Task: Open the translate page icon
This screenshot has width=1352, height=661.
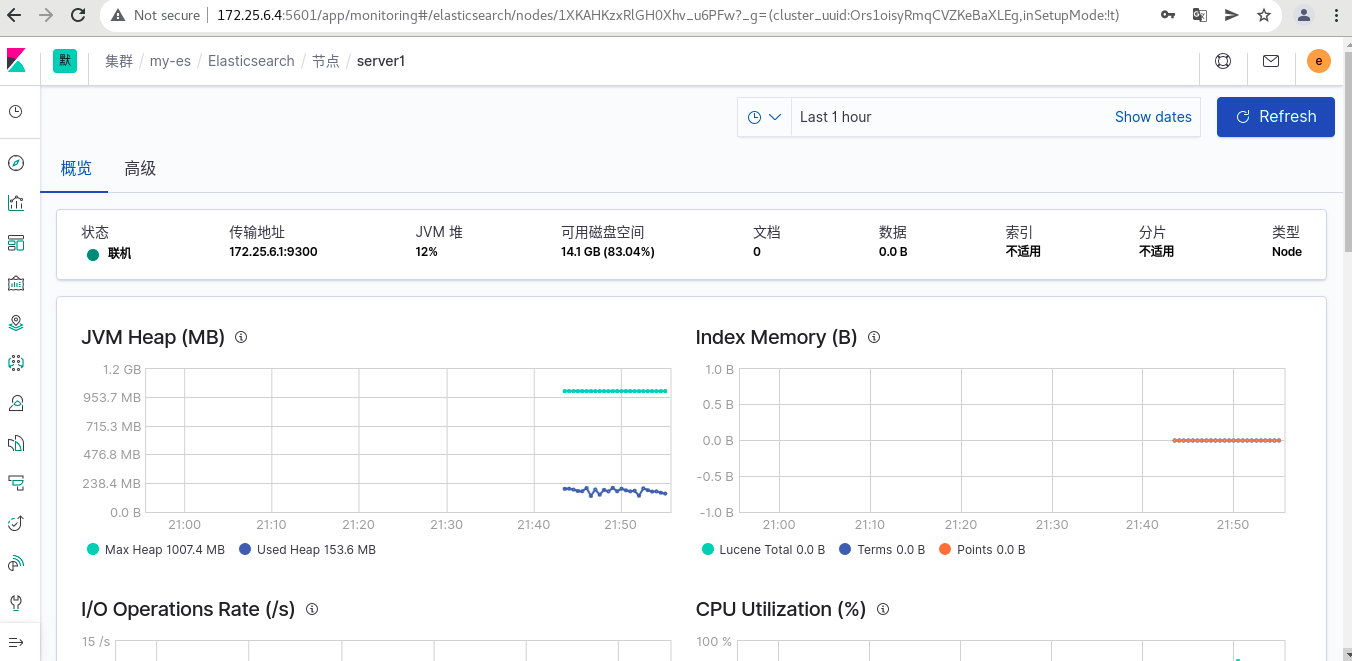Action: click(x=1200, y=15)
